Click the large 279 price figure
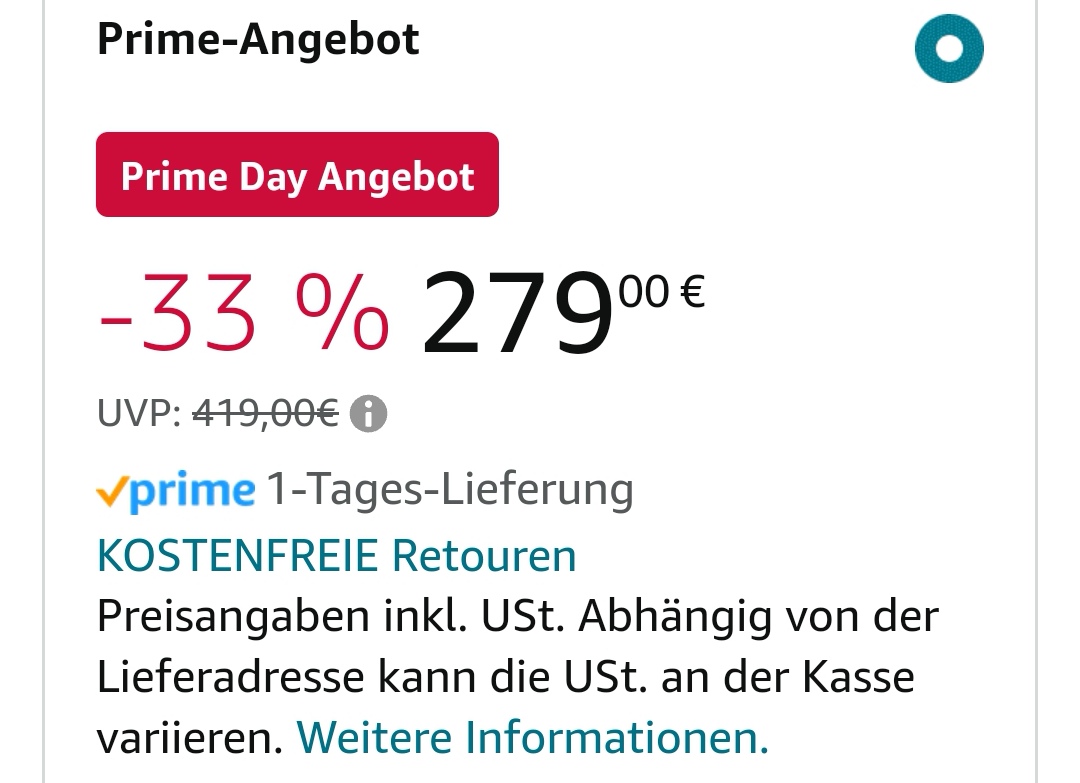1080x783 pixels. click(517, 313)
